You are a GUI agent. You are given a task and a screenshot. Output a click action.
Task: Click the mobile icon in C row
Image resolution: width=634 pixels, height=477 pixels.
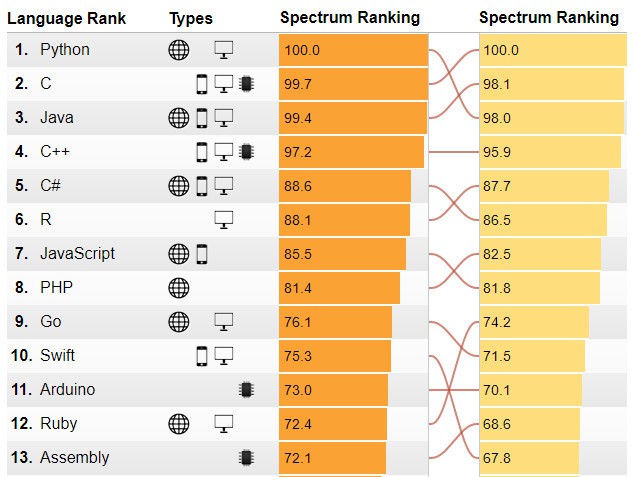coord(202,84)
